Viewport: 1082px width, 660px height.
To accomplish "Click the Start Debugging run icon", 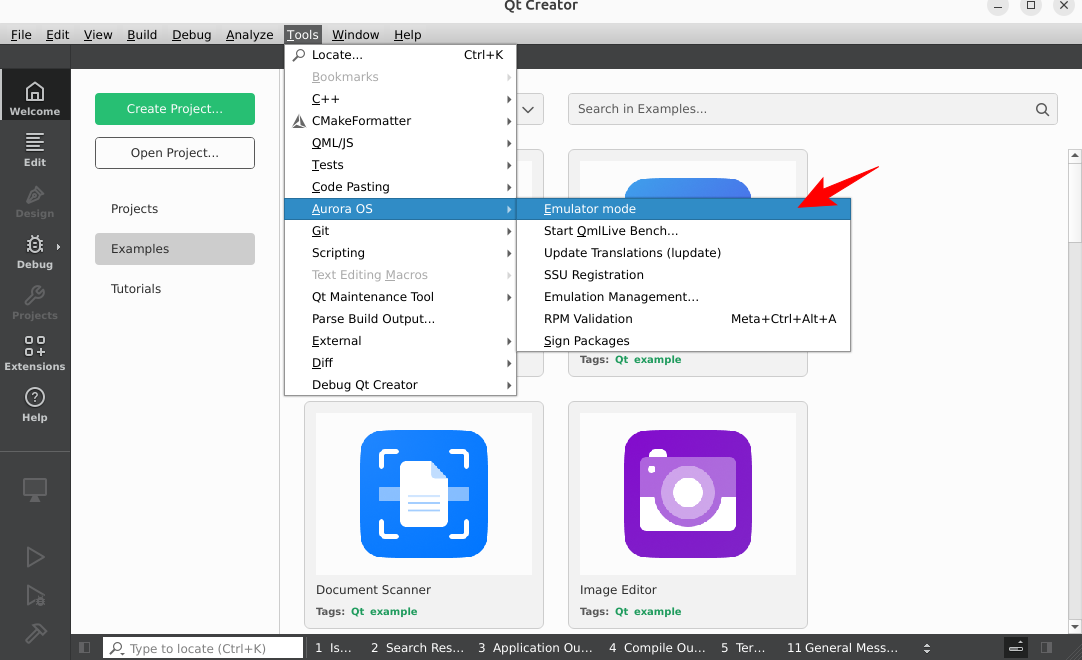I will 35,595.
